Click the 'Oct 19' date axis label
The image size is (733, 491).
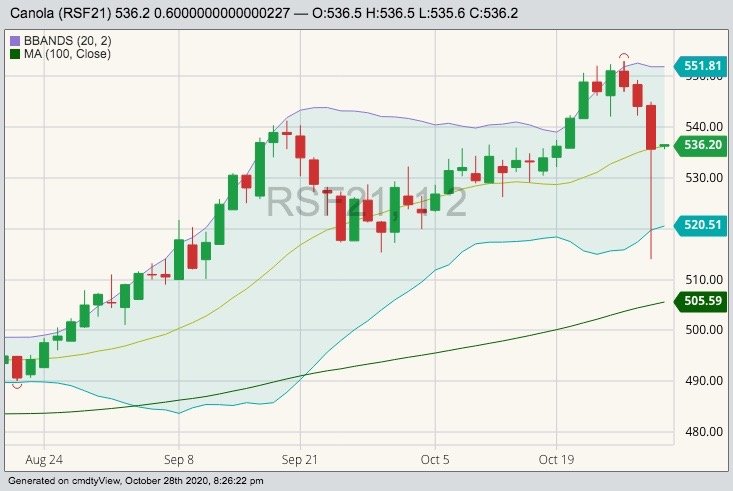tap(556, 460)
